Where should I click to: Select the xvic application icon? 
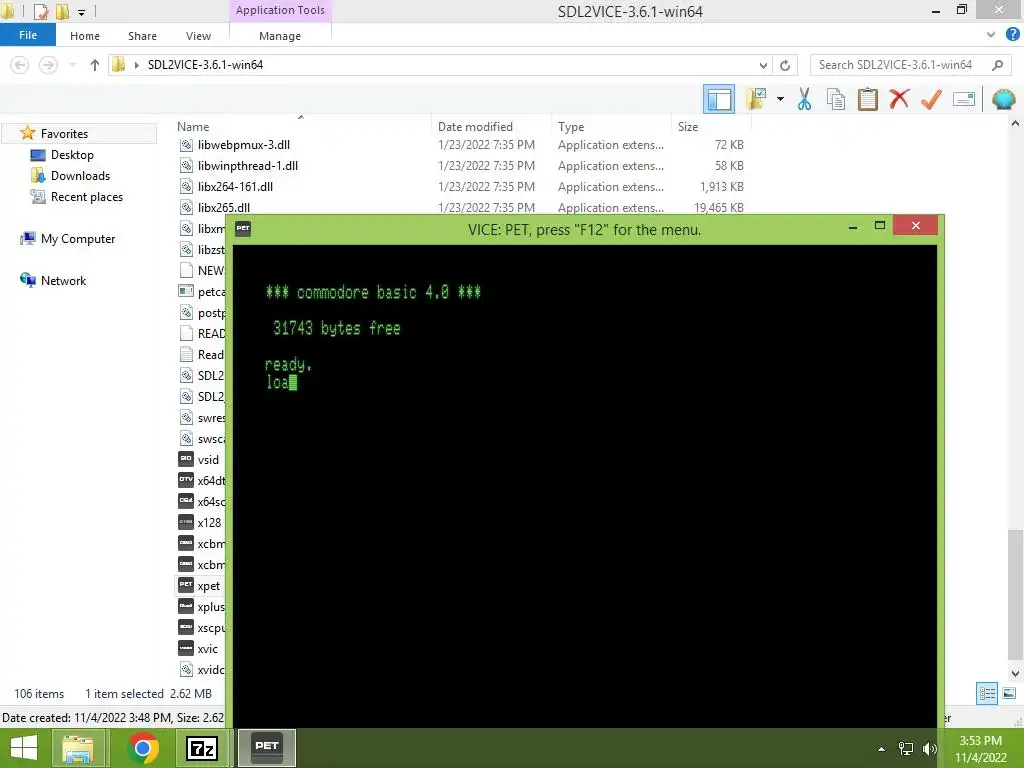tap(186, 648)
